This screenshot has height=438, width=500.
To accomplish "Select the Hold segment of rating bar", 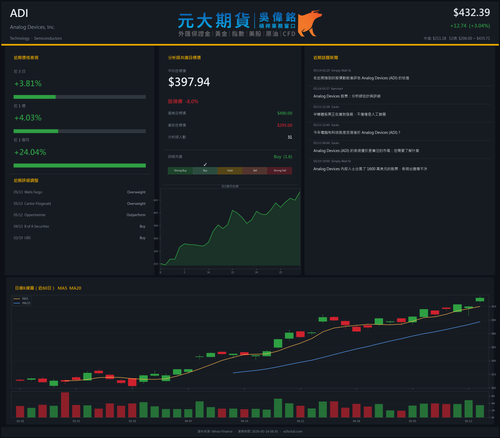I will pos(230,171).
